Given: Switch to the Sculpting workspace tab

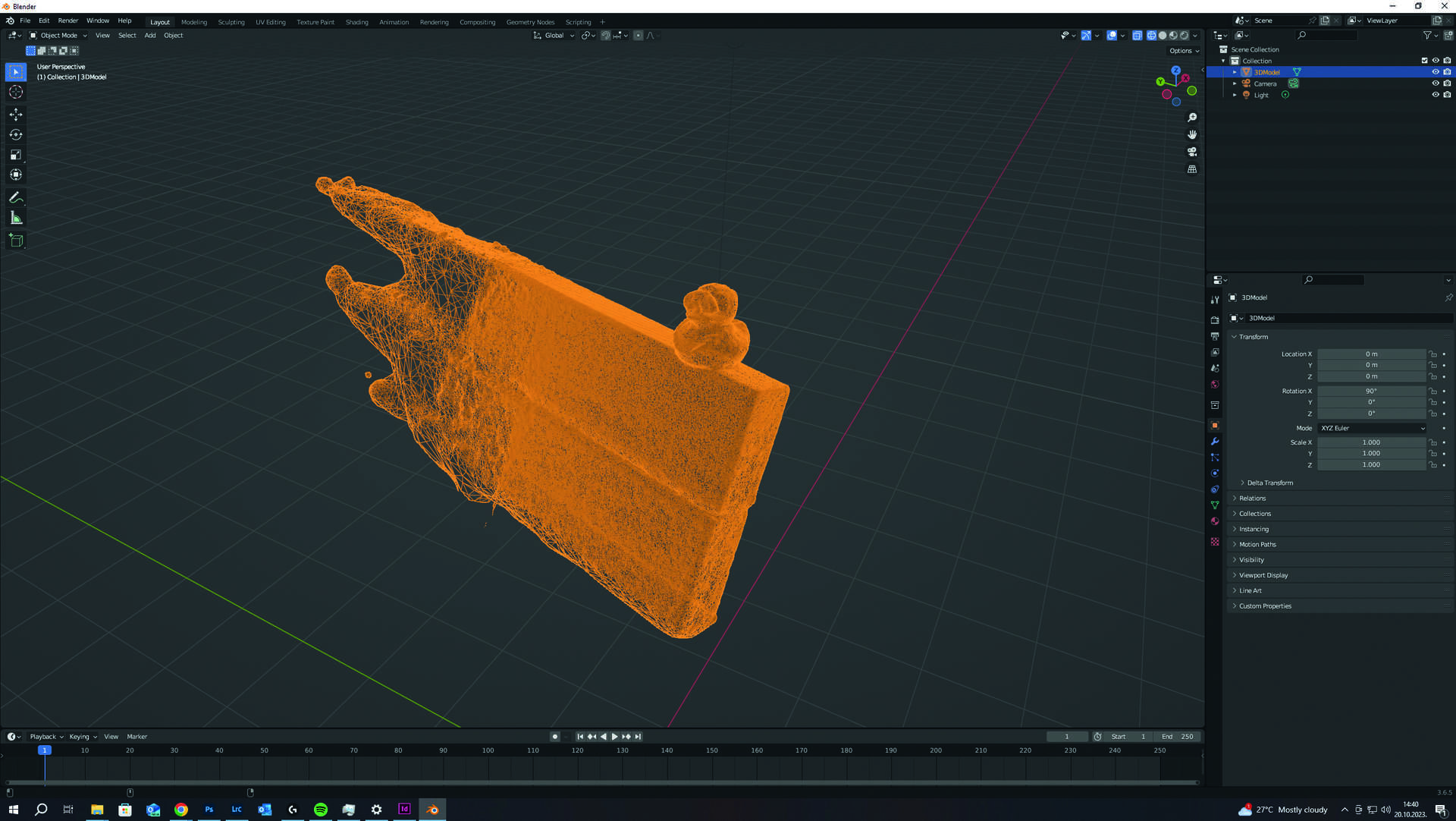Looking at the screenshot, I should tap(231, 22).
